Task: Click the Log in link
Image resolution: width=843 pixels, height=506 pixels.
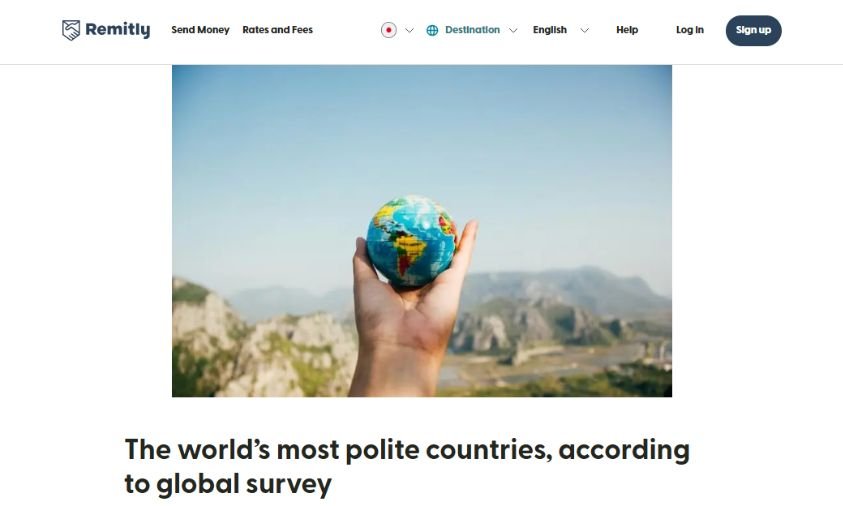Action: pyautogui.click(x=690, y=30)
